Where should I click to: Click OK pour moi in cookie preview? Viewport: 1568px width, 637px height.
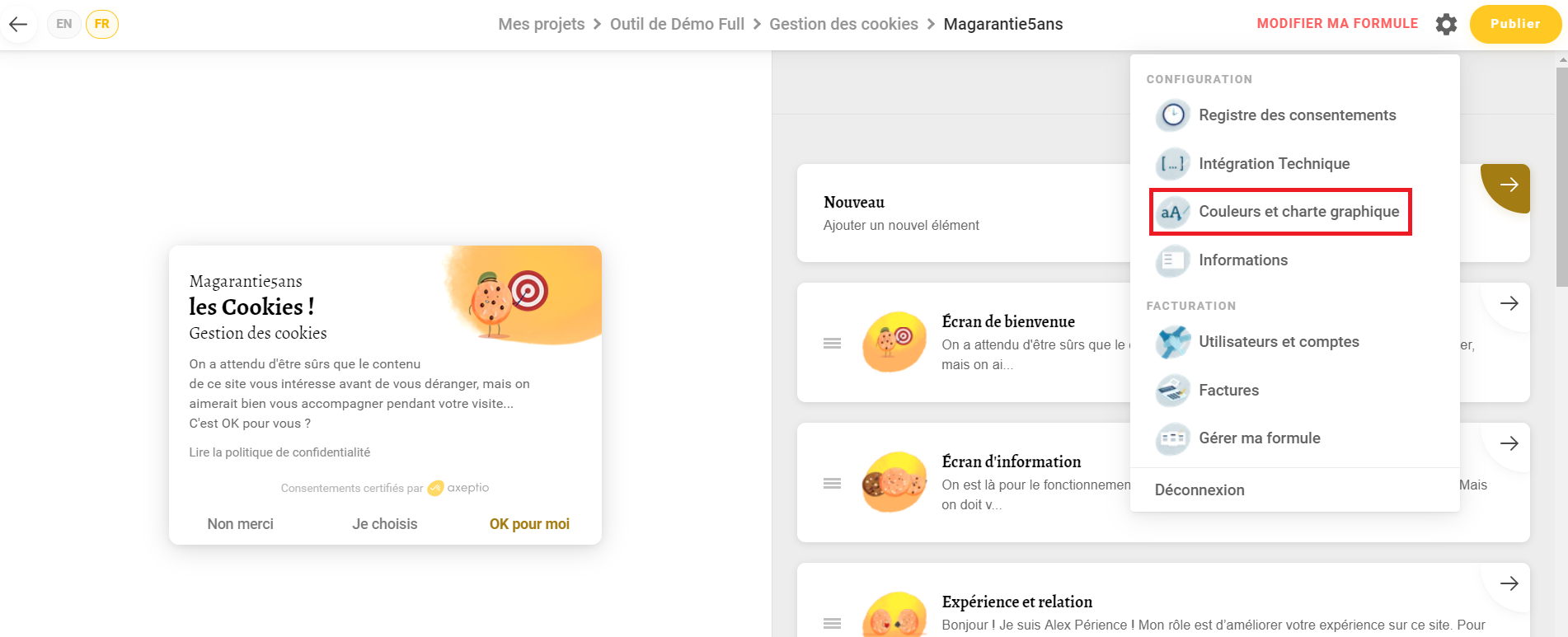[x=529, y=524]
